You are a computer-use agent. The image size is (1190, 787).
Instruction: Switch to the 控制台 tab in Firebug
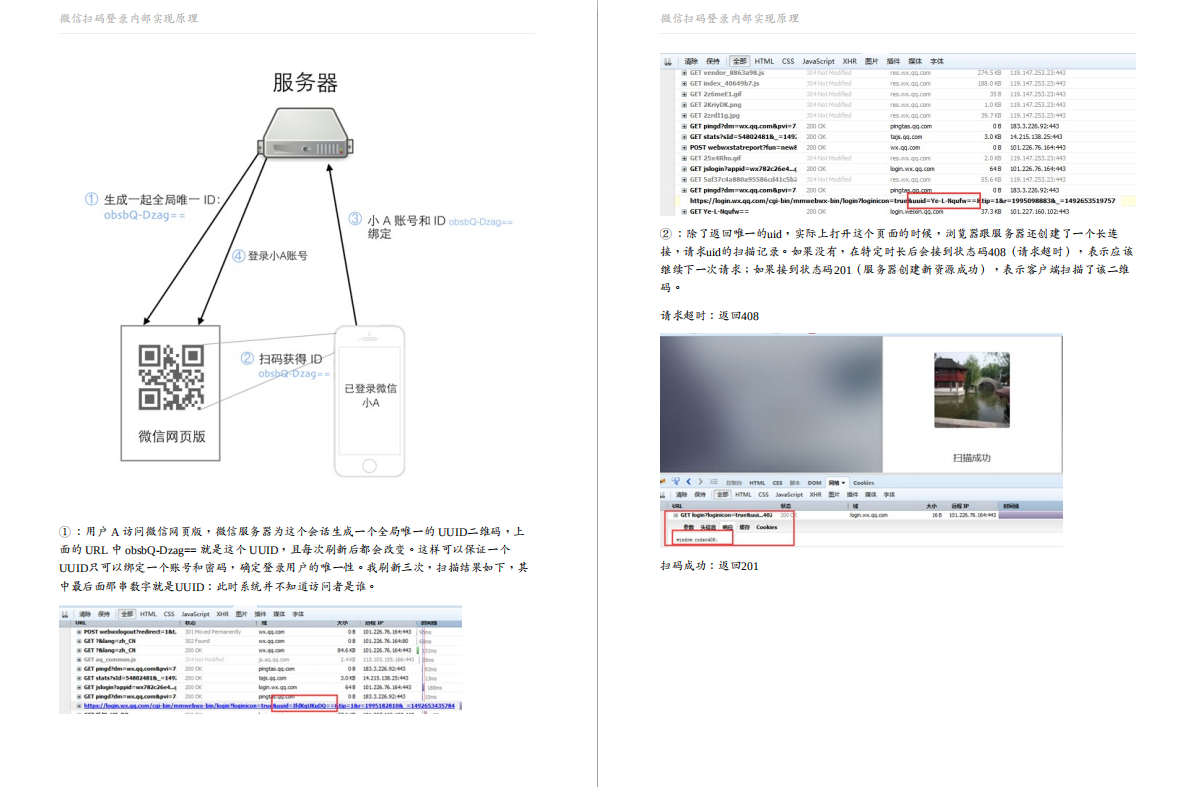coord(734,483)
